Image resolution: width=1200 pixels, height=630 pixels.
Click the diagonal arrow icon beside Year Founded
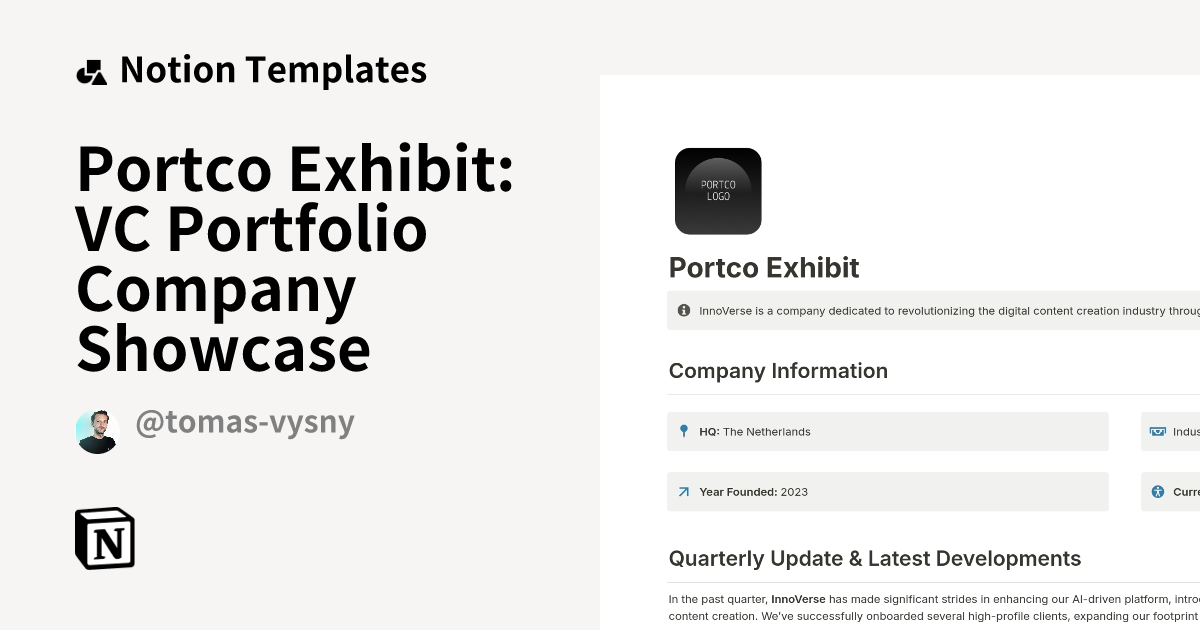(683, 491)
